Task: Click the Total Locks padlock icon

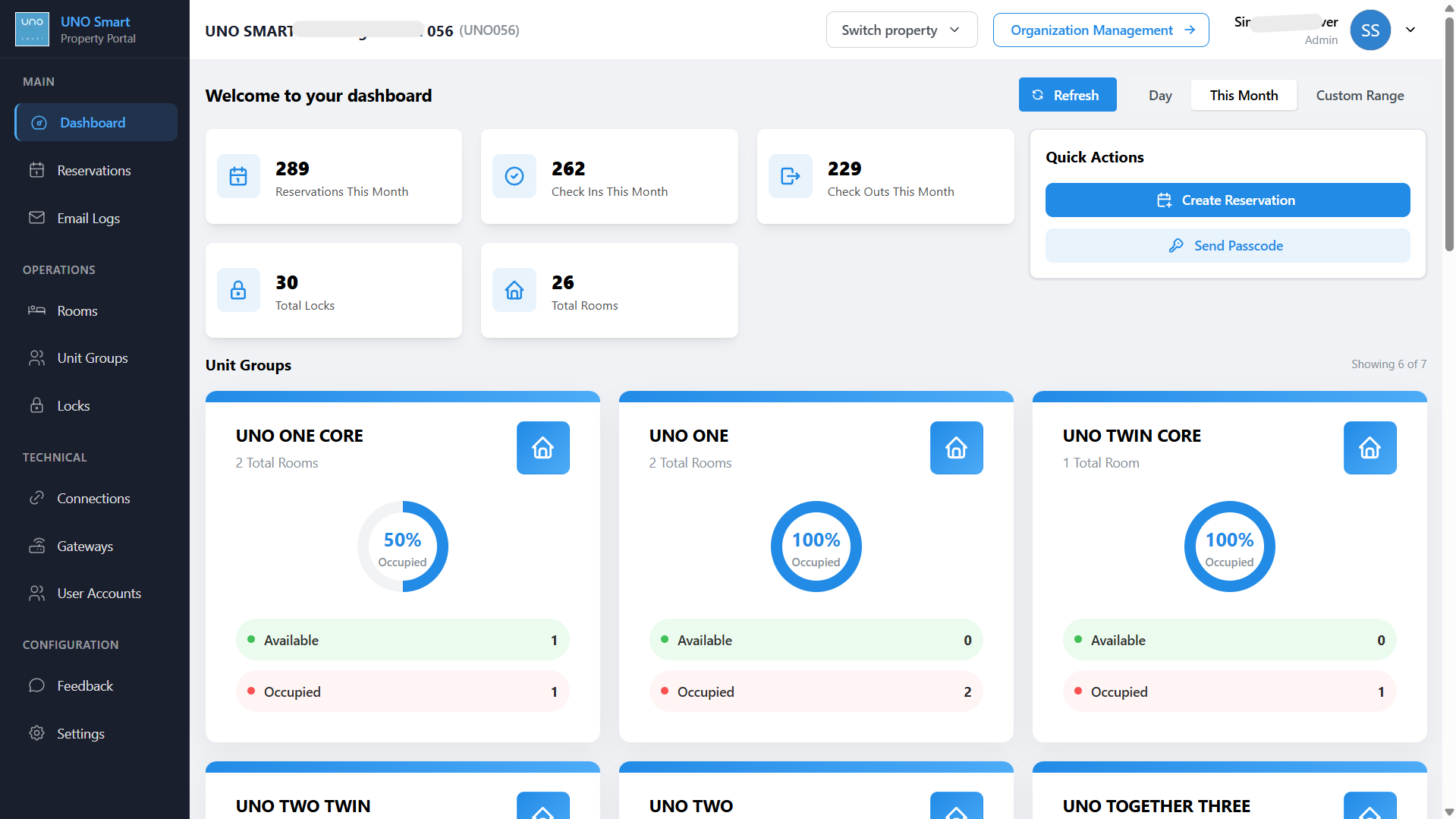Action: pyautogui.click(x=238, y=290)
